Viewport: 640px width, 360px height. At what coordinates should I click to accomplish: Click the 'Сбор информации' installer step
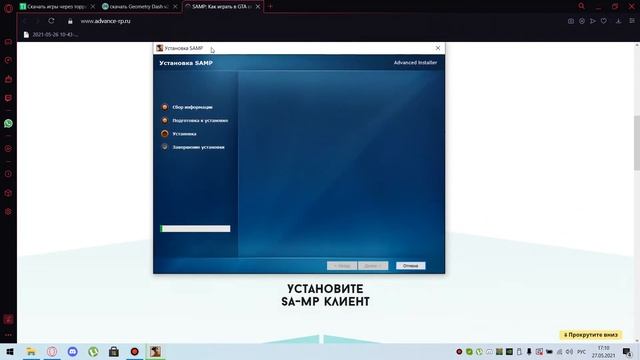coord(192,107)
